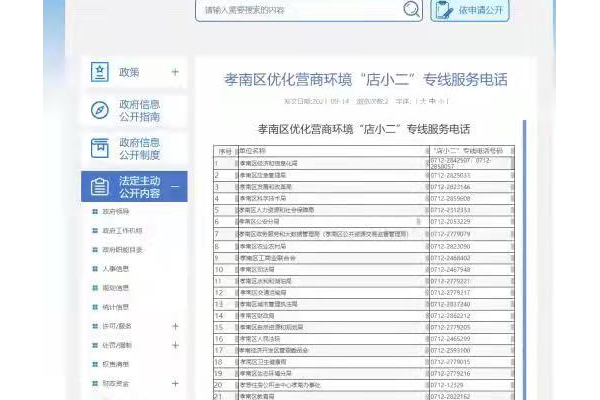Viewport: 600px width, 400px height.
Task: Open the 人事信息 link
Action: pyautogui.click(x=116, y=269)
